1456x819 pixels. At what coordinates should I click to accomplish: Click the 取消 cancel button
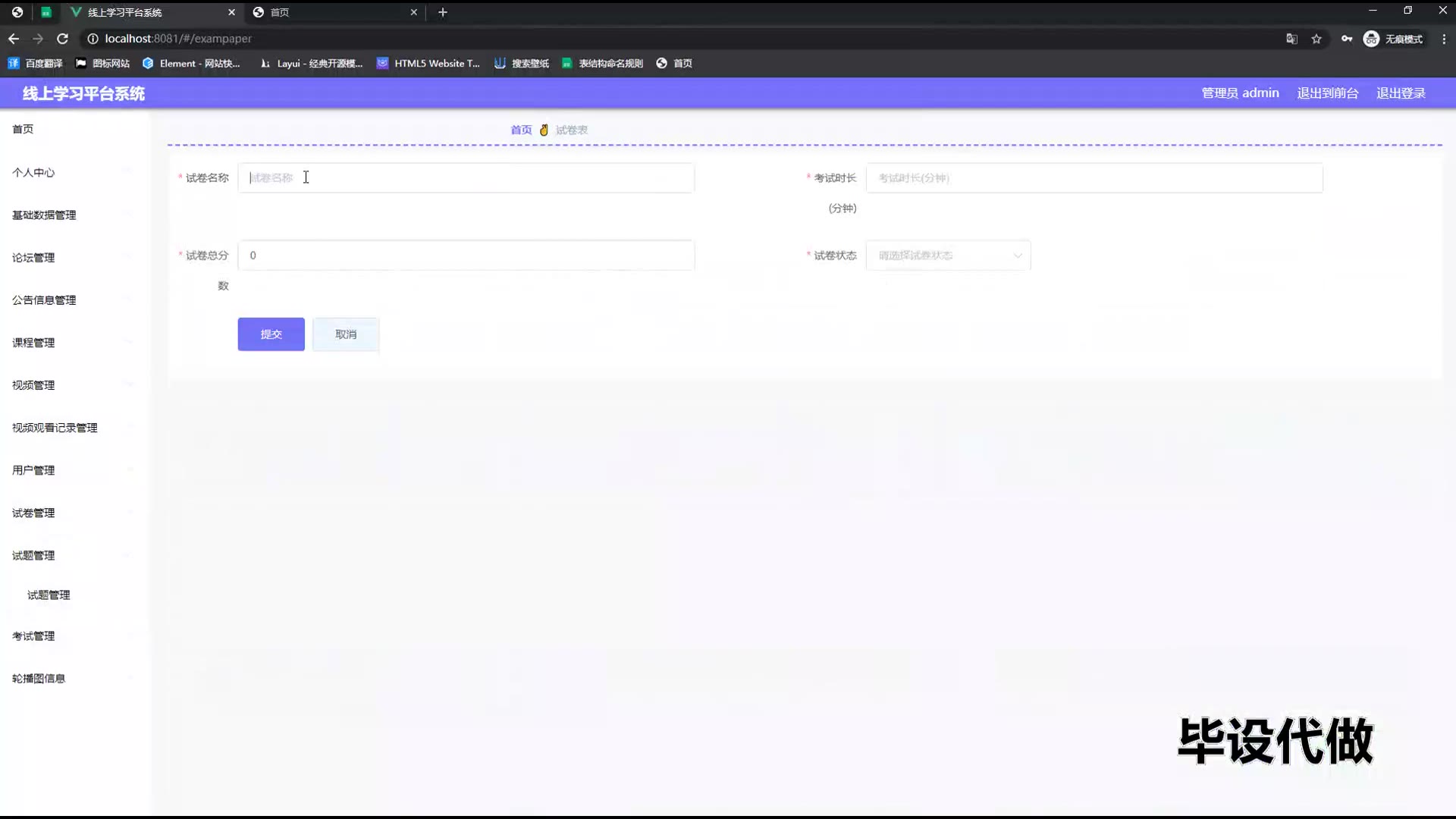[x=346, y=334]
